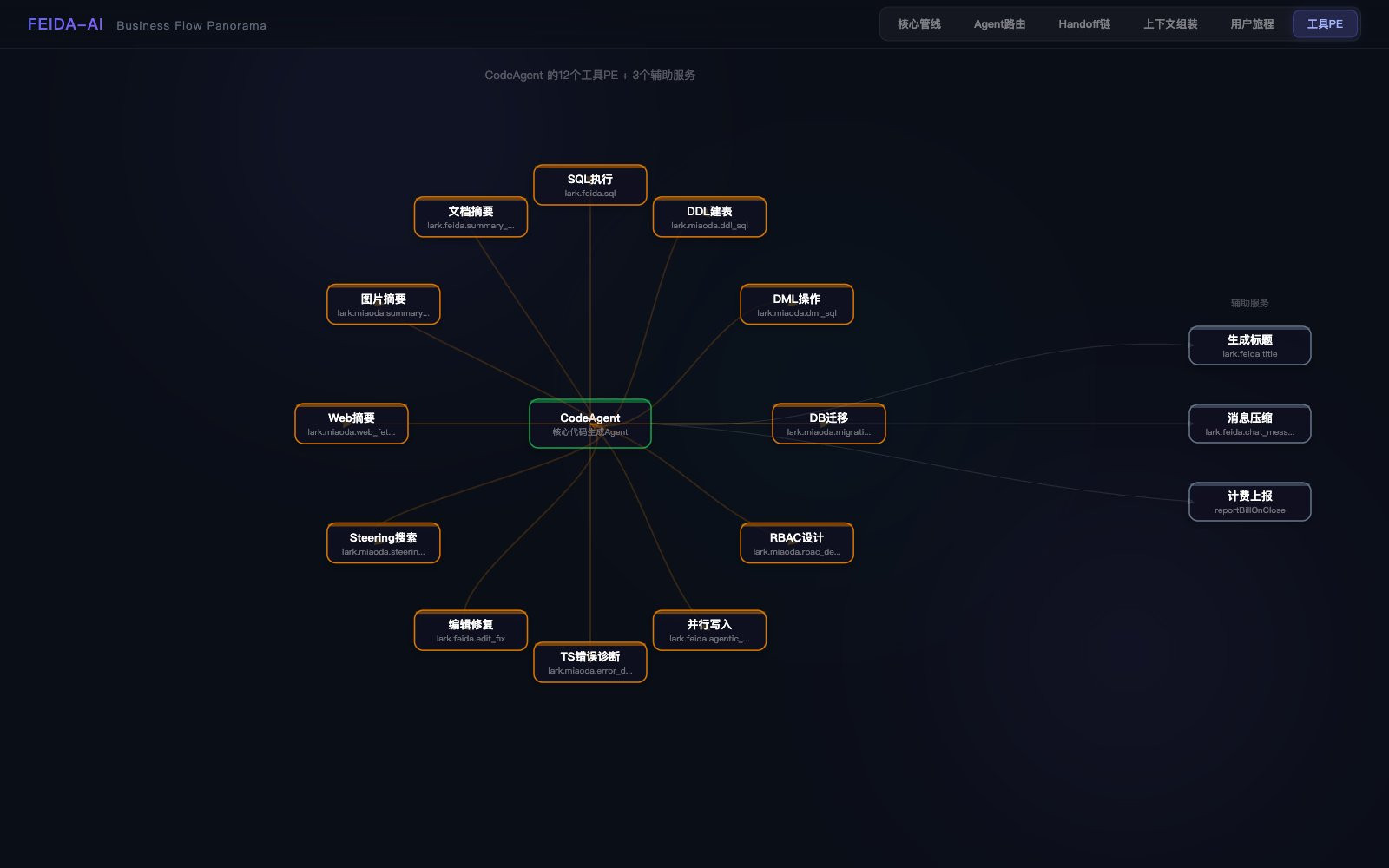
Task: Click the CodeAgent 的12个工具PE description text
Action: click(x=590, y=76)
